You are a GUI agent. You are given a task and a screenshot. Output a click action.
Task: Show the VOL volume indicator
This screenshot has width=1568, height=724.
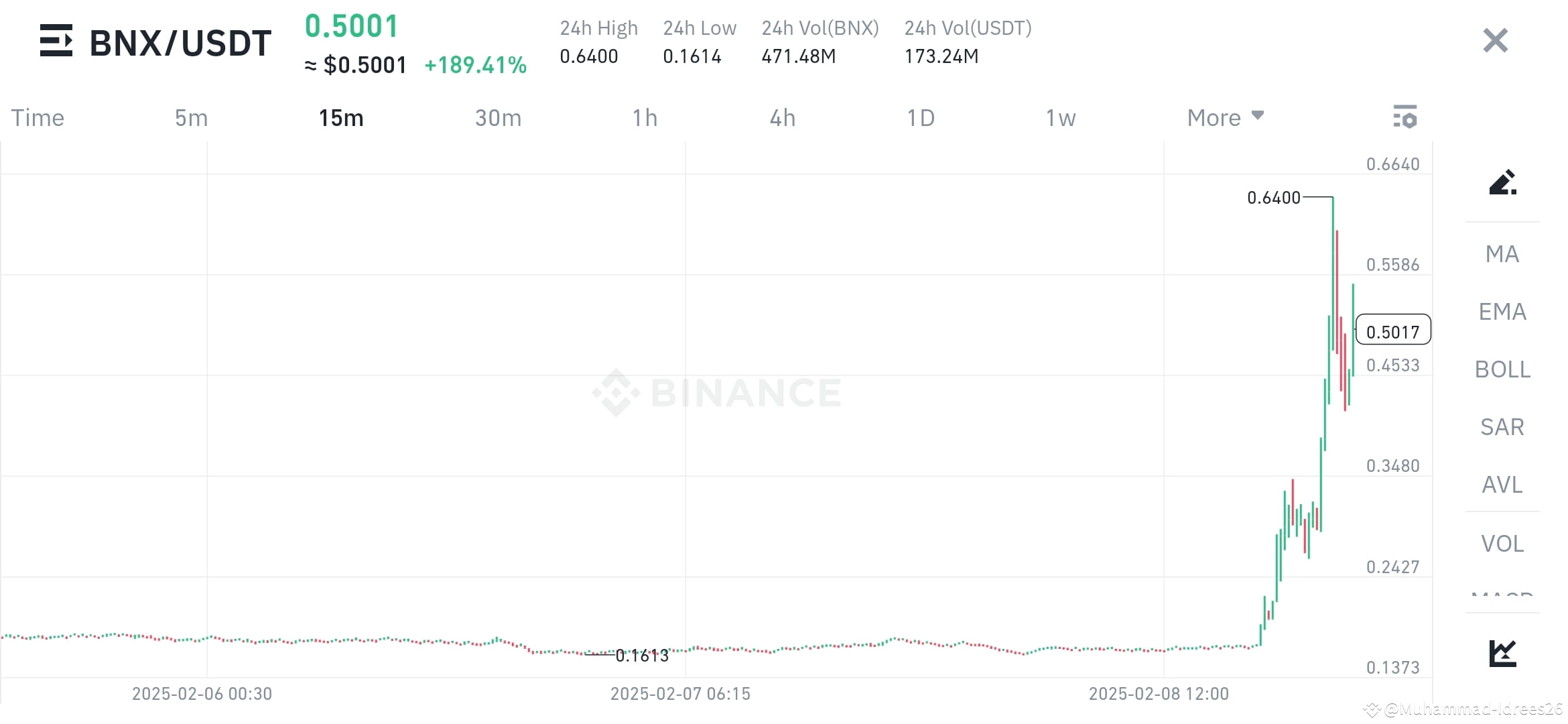1503,543
